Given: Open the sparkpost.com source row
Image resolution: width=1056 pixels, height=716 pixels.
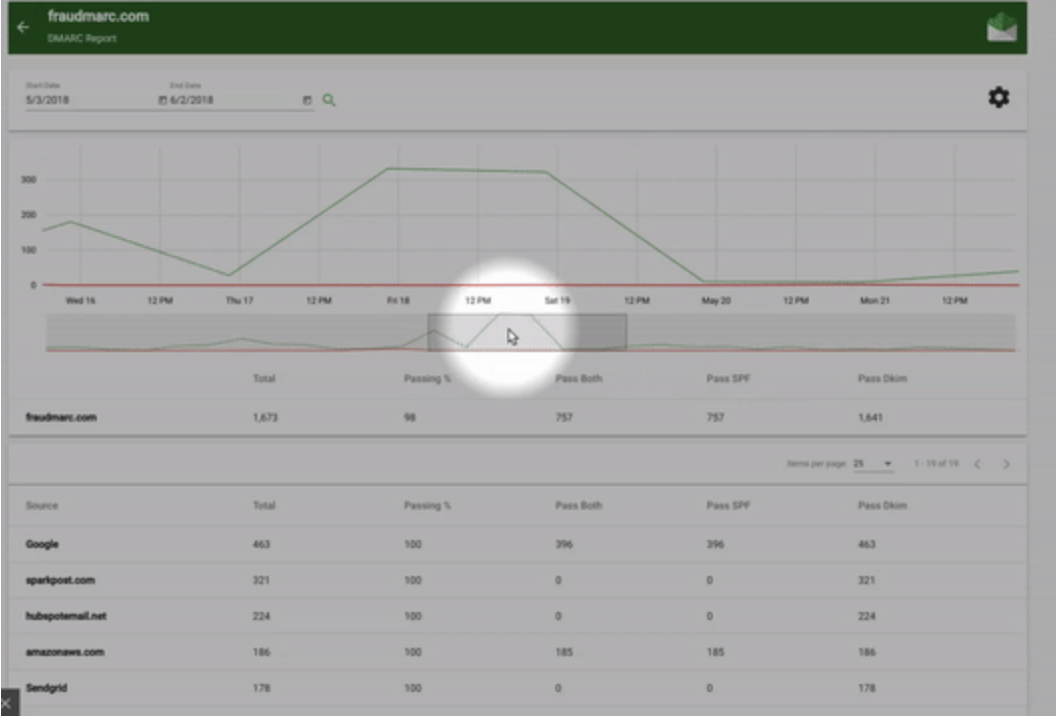Looking at the screenshot, I should tap(60, 580).
